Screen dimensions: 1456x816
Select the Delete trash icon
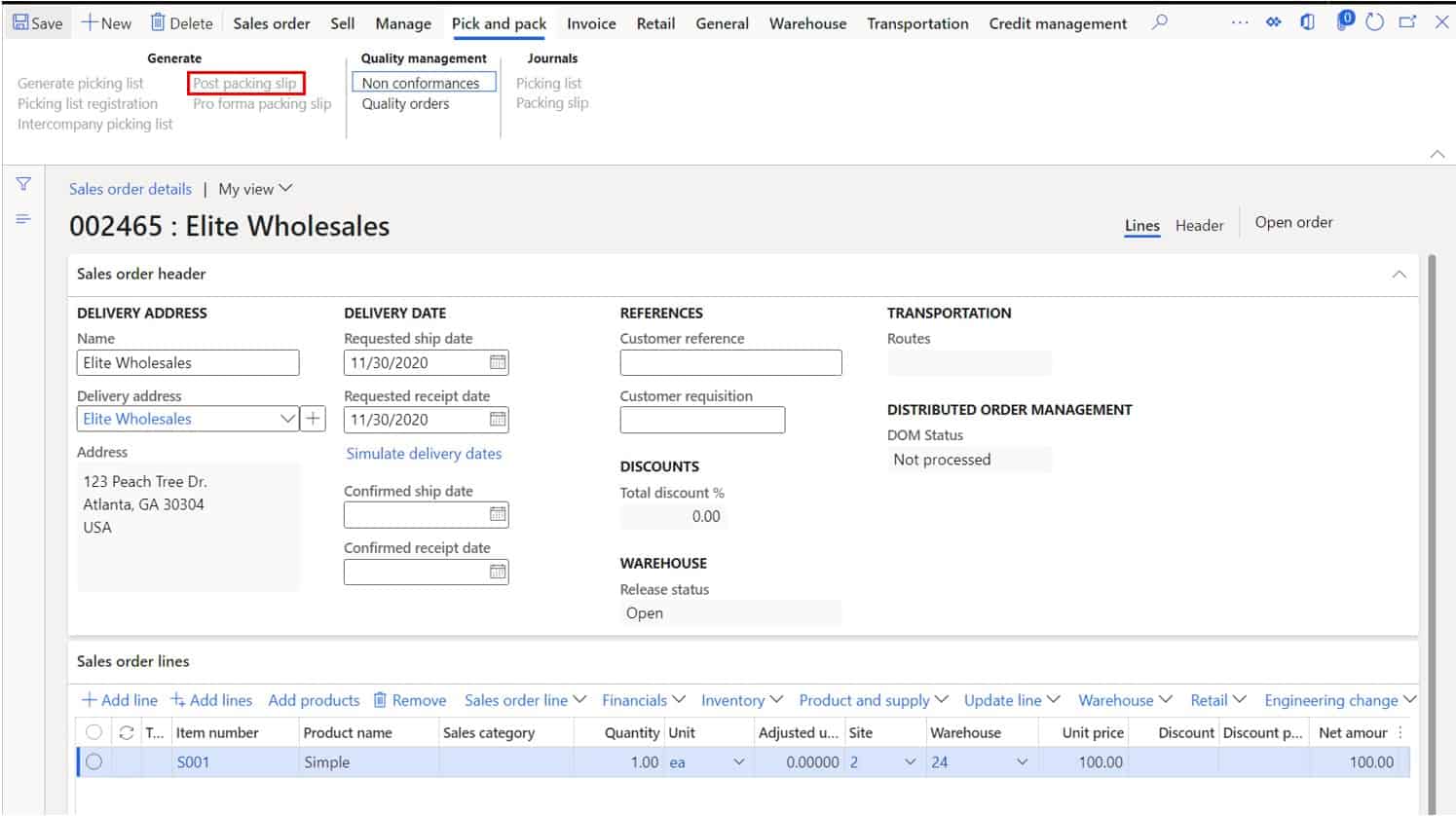pyautogui.click(x=156, y=22)
